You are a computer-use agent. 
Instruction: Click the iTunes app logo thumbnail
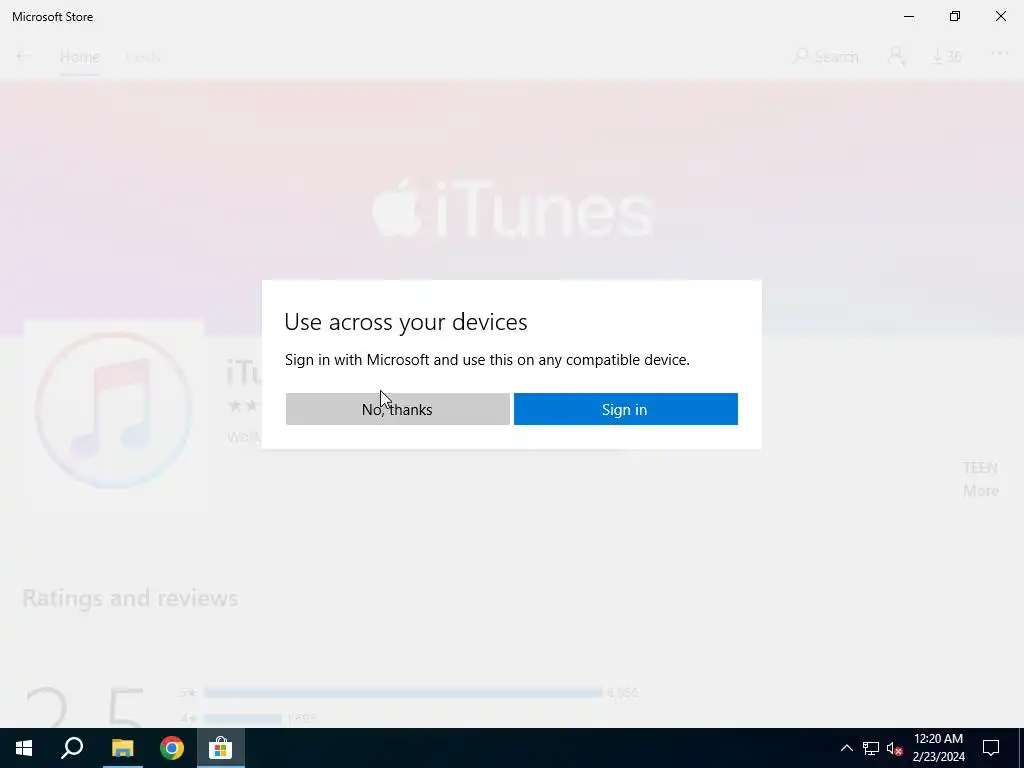[x=114, y=409]
